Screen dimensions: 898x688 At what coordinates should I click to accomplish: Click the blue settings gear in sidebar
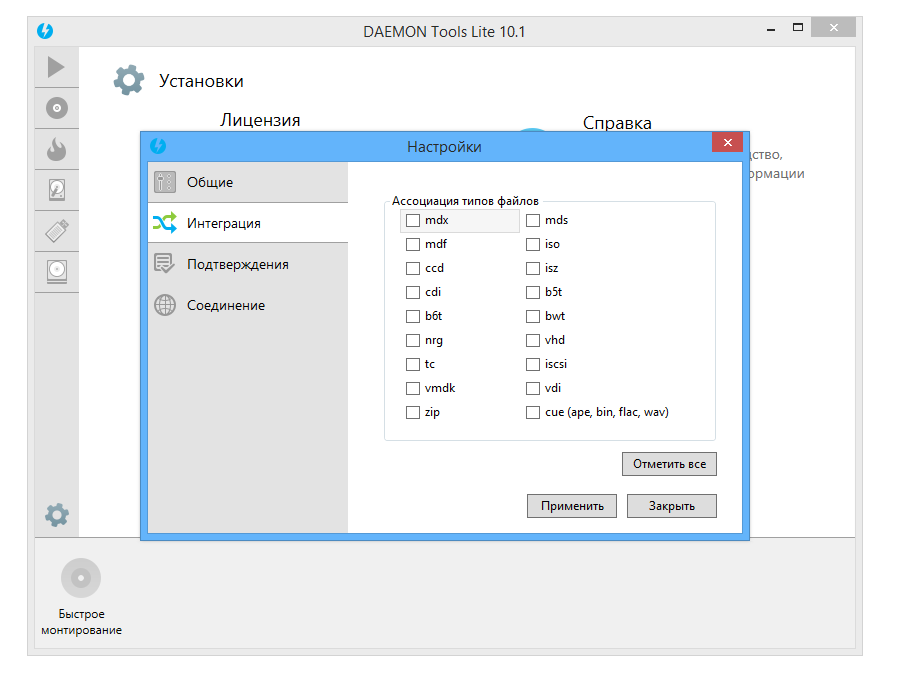[57, 515]
